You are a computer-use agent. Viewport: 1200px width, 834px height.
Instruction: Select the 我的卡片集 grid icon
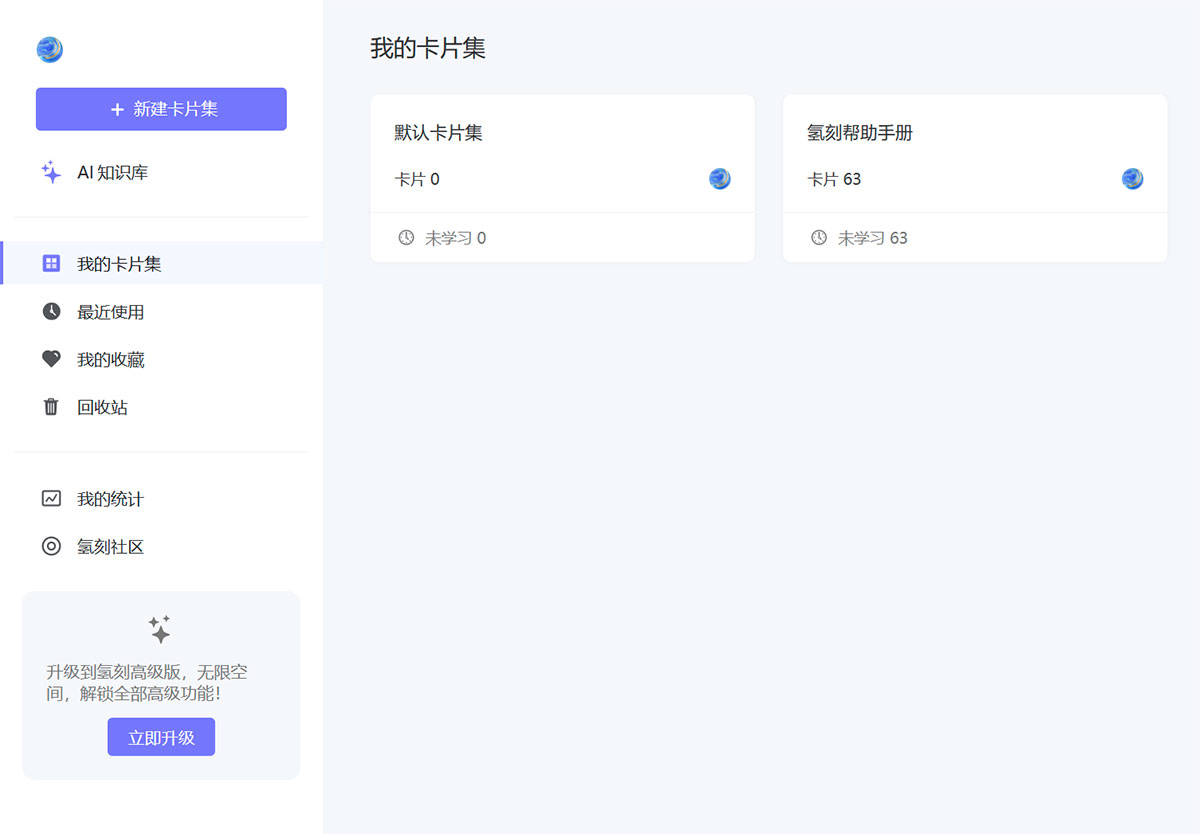click(51, 263)
